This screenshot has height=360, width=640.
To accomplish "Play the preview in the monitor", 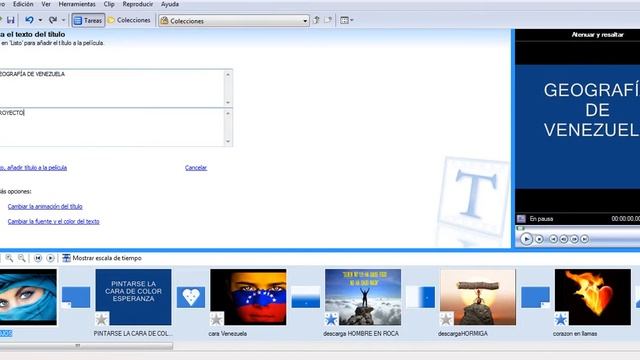I will (526, 239).
